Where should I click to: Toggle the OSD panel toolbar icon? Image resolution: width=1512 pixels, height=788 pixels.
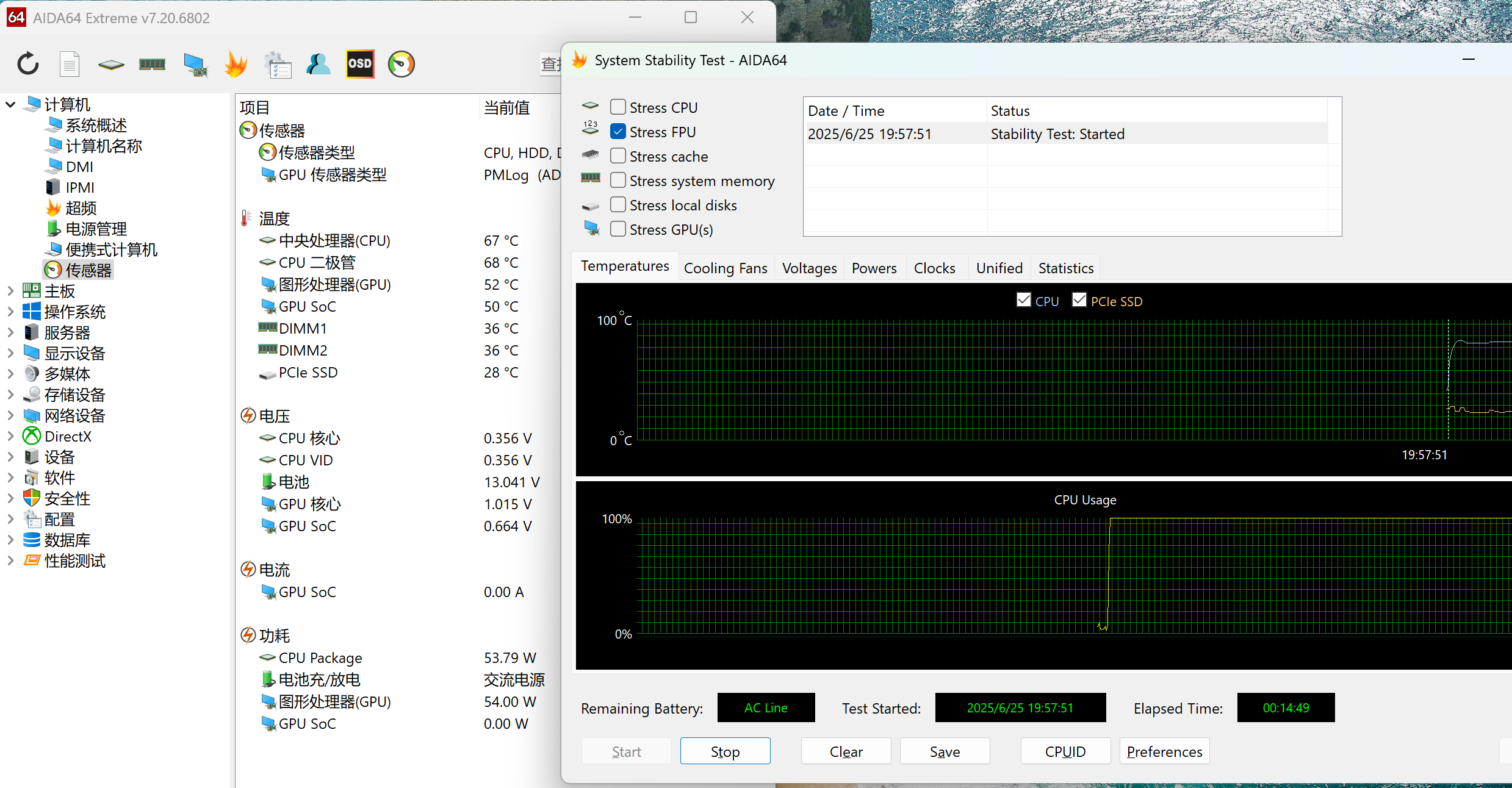[x=360, y=63]
